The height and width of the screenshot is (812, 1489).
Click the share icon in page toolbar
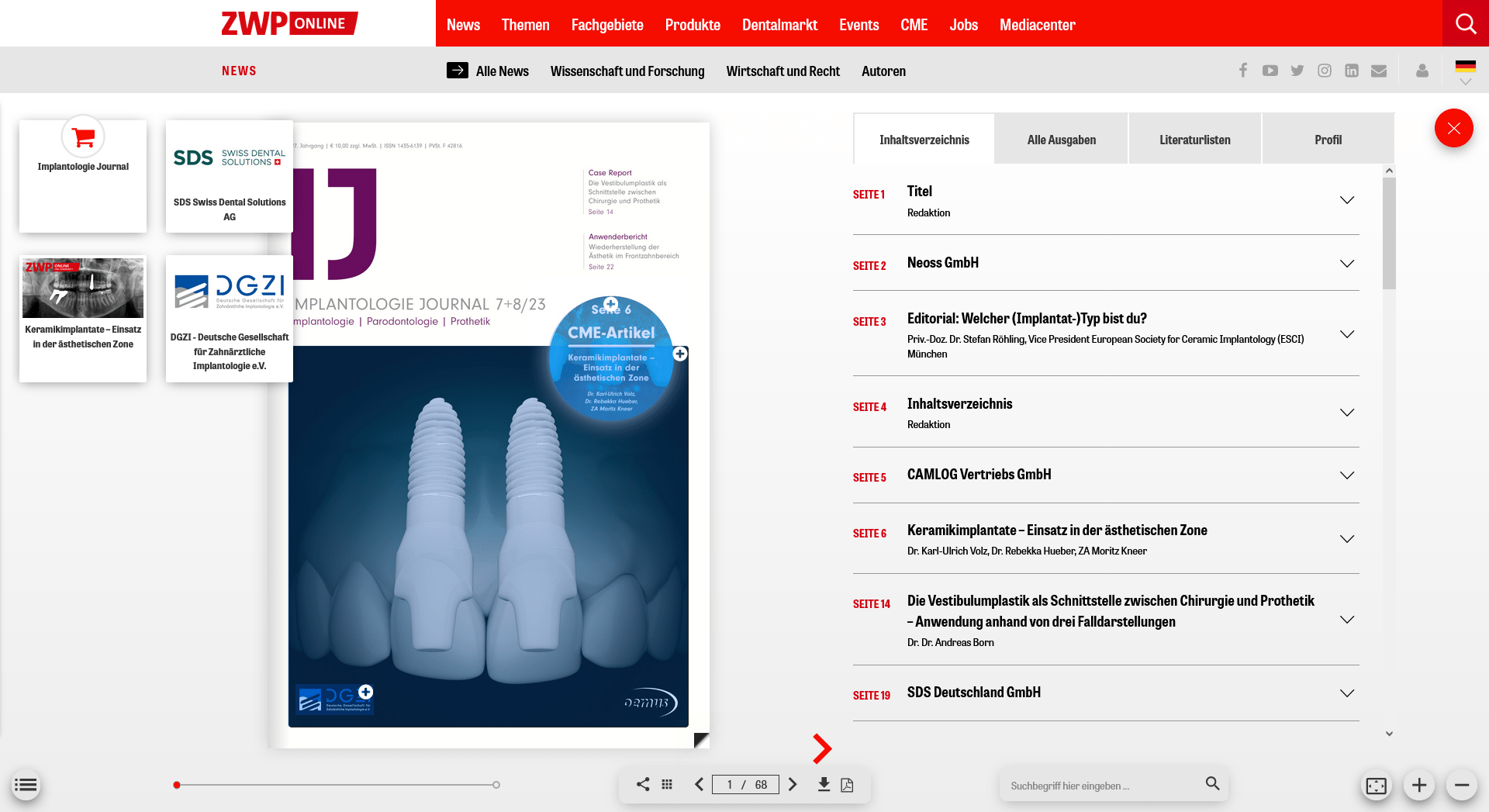[643, 784]
